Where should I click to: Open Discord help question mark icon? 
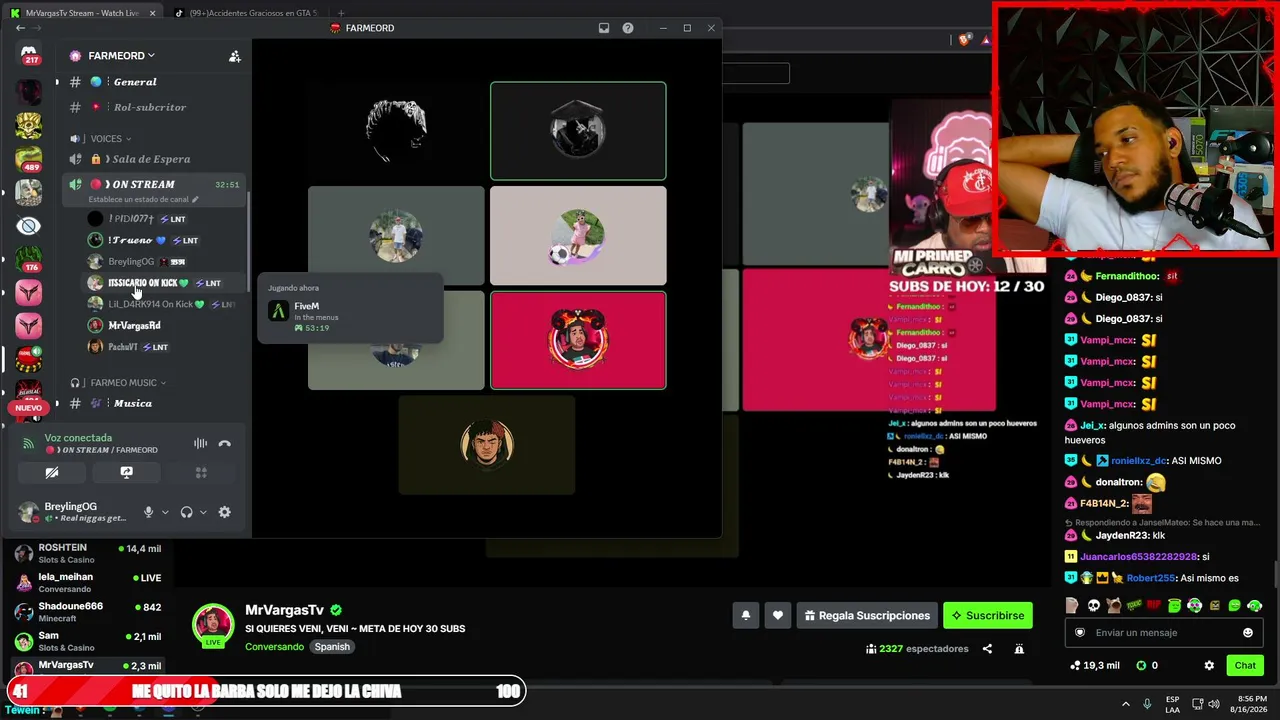coord(628,28)
